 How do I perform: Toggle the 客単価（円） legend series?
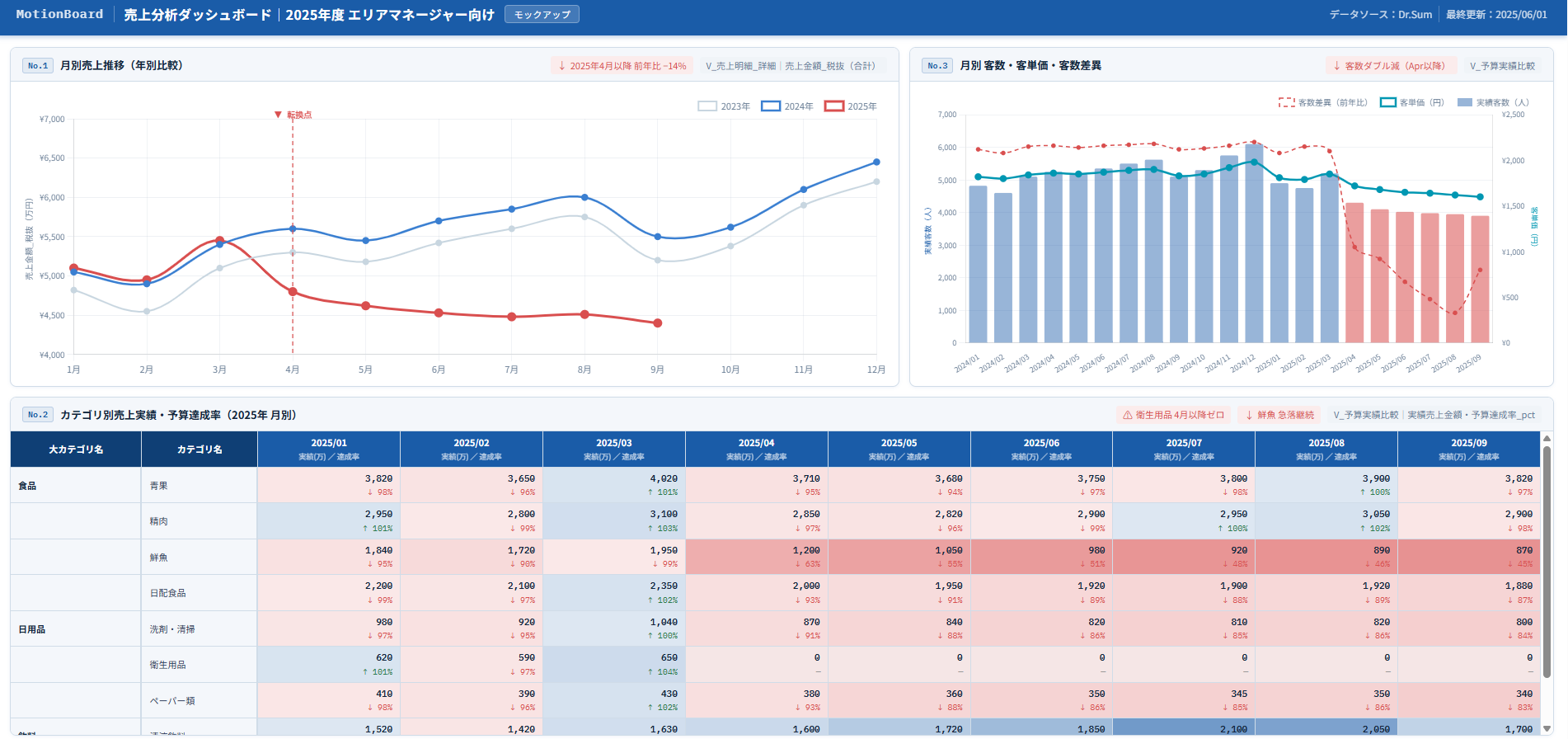click(x=1412, y=102)
